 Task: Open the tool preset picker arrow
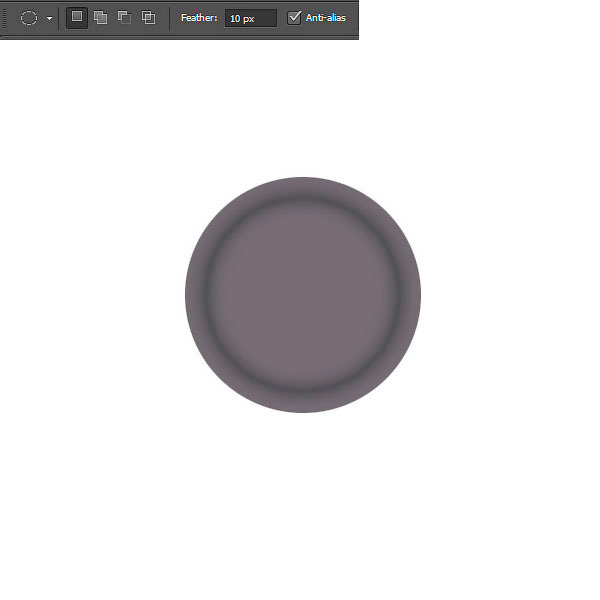tap(49, 18)
